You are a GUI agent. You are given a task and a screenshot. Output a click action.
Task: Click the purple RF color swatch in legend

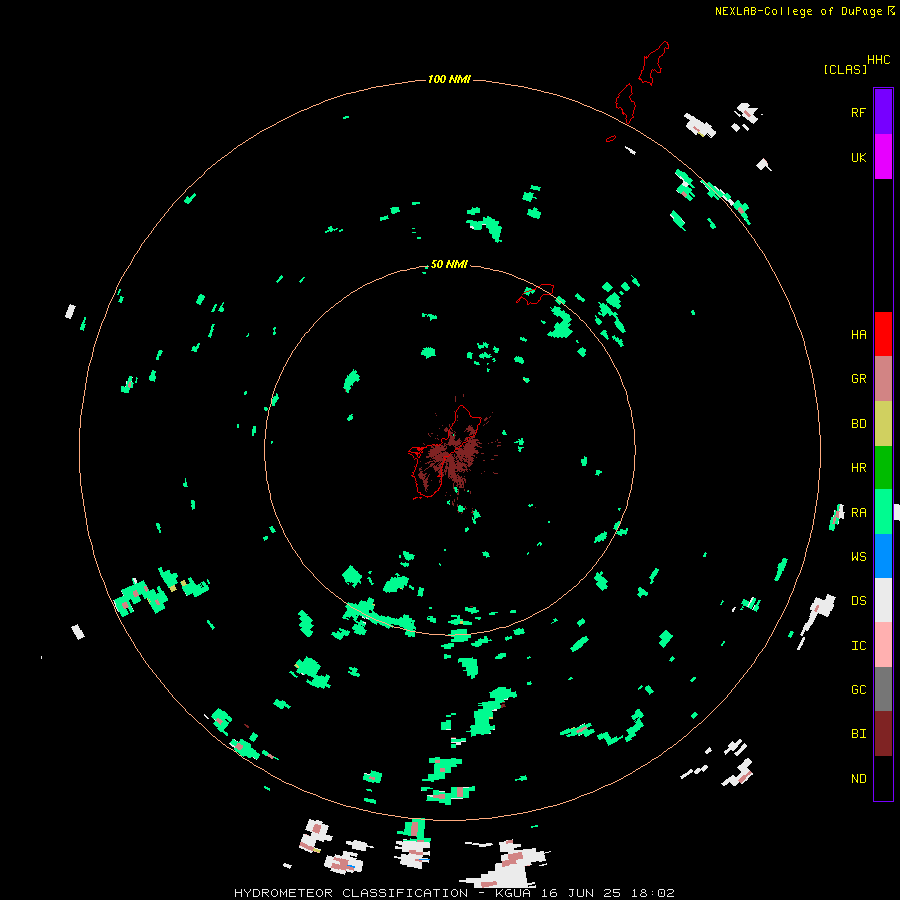883,112
